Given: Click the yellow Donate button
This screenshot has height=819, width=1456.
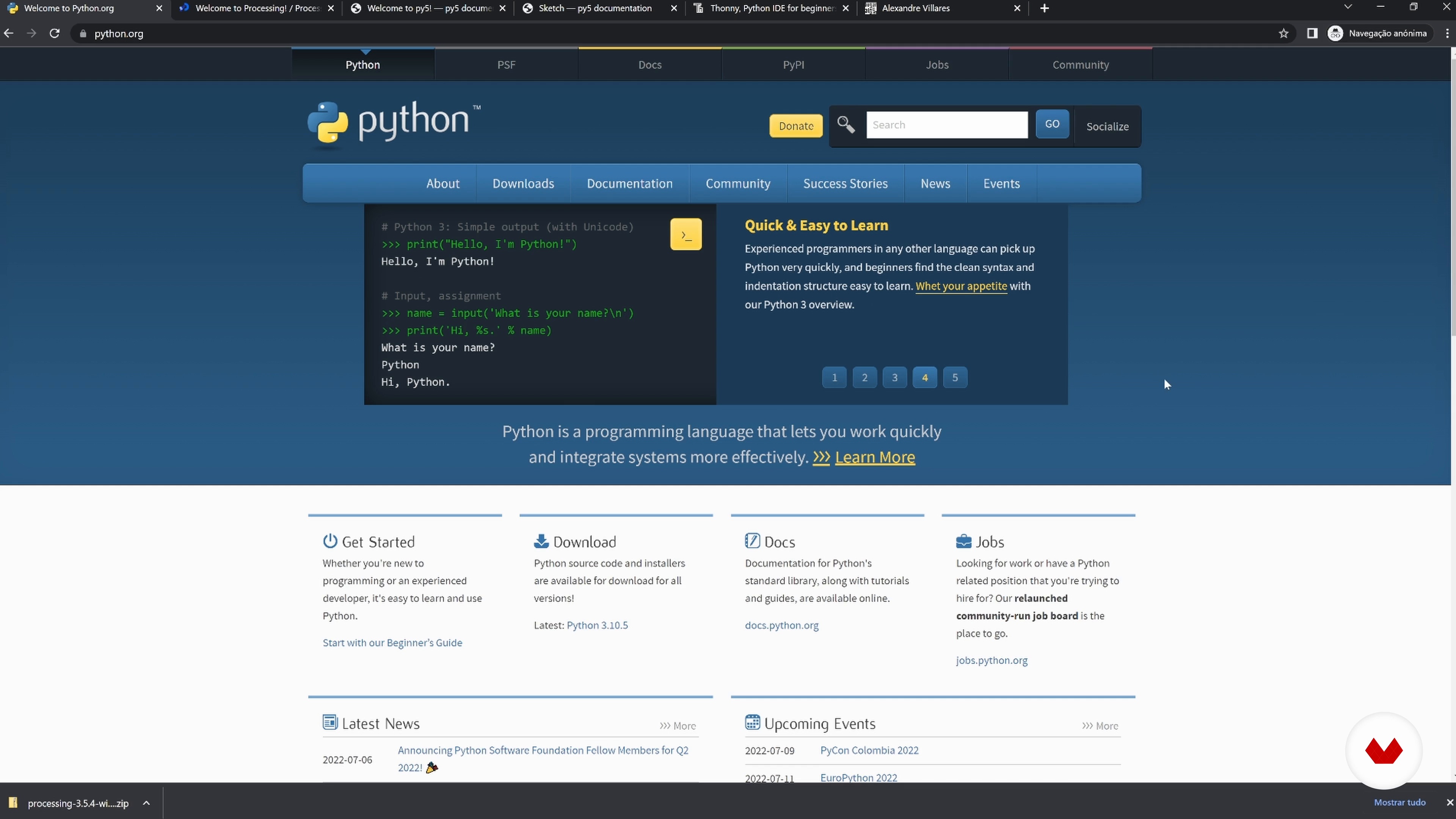Looking at the screenshot, I should 796,126.
